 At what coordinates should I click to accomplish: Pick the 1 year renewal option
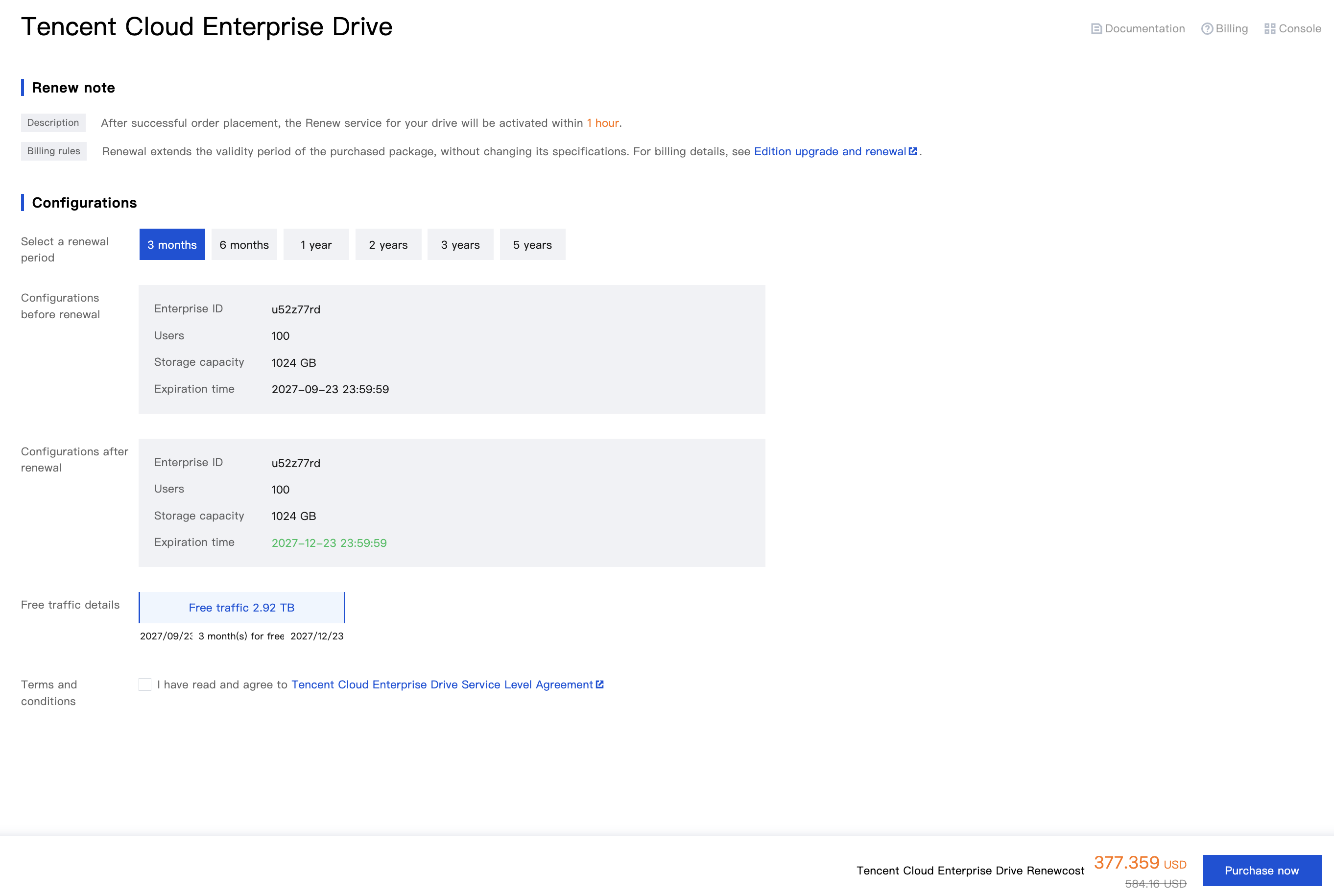[x=316, y=245]
